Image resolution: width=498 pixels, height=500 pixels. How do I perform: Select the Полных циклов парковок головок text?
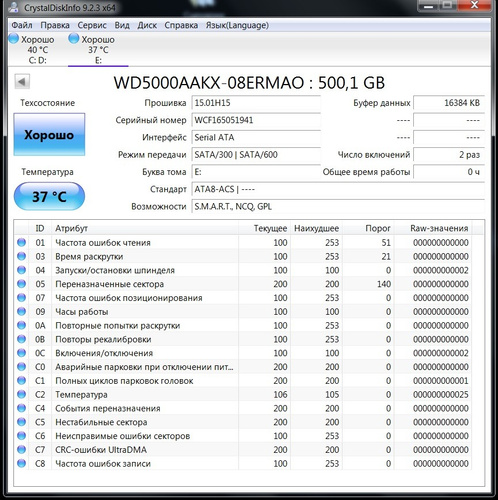(x=124, y=381)
